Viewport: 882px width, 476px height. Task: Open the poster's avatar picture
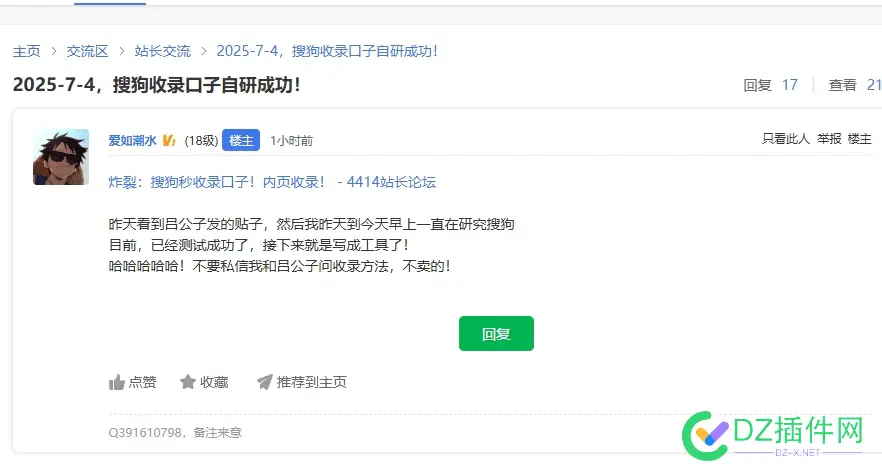(x=61, y=157)
